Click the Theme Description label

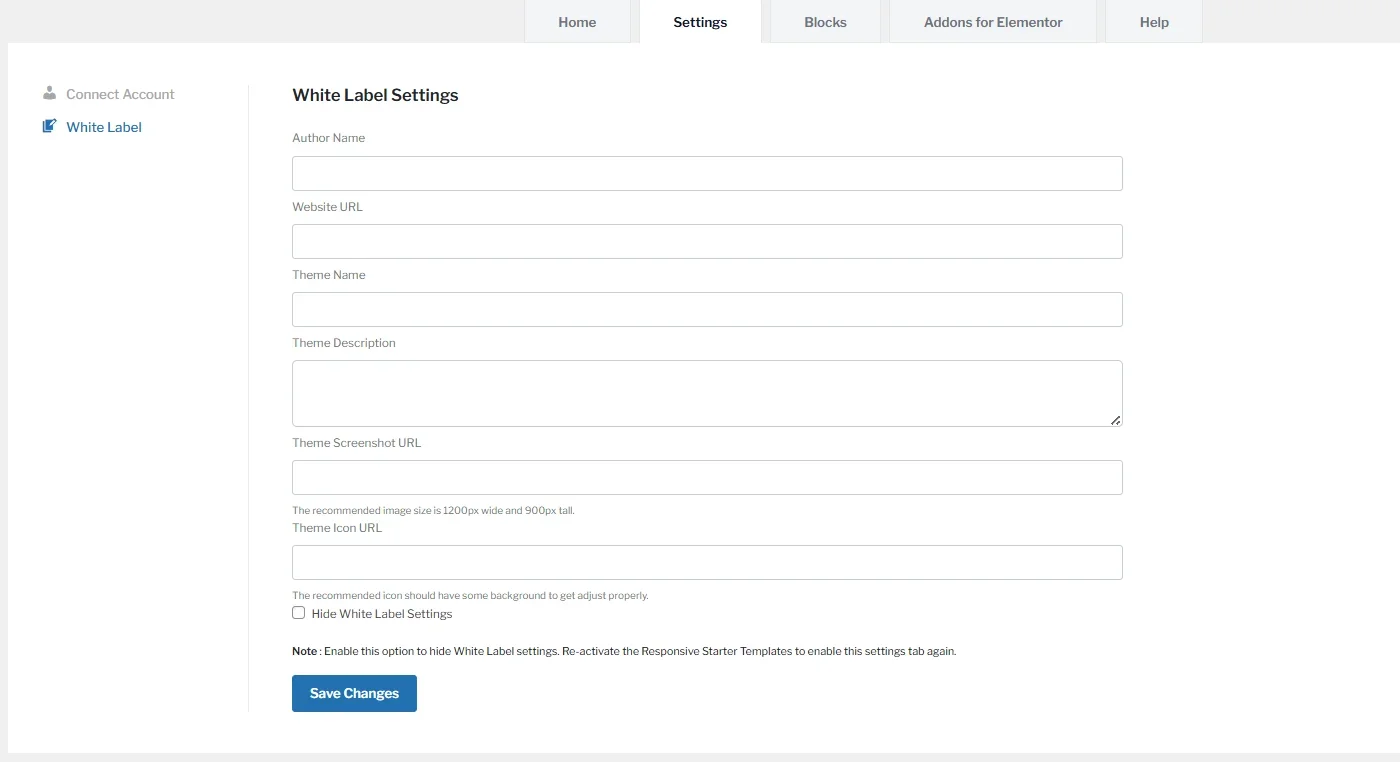343,342
